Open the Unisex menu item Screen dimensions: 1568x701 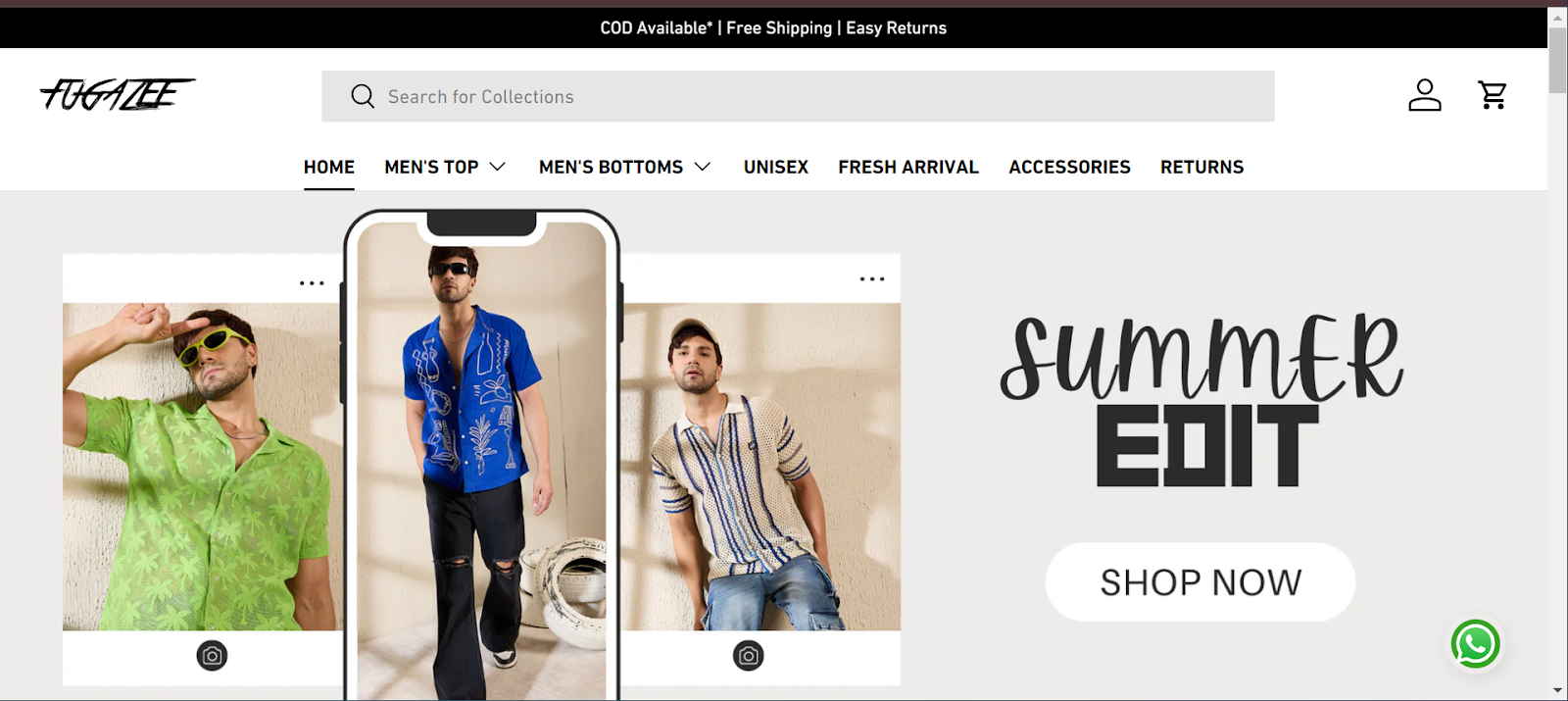[775, 167]
